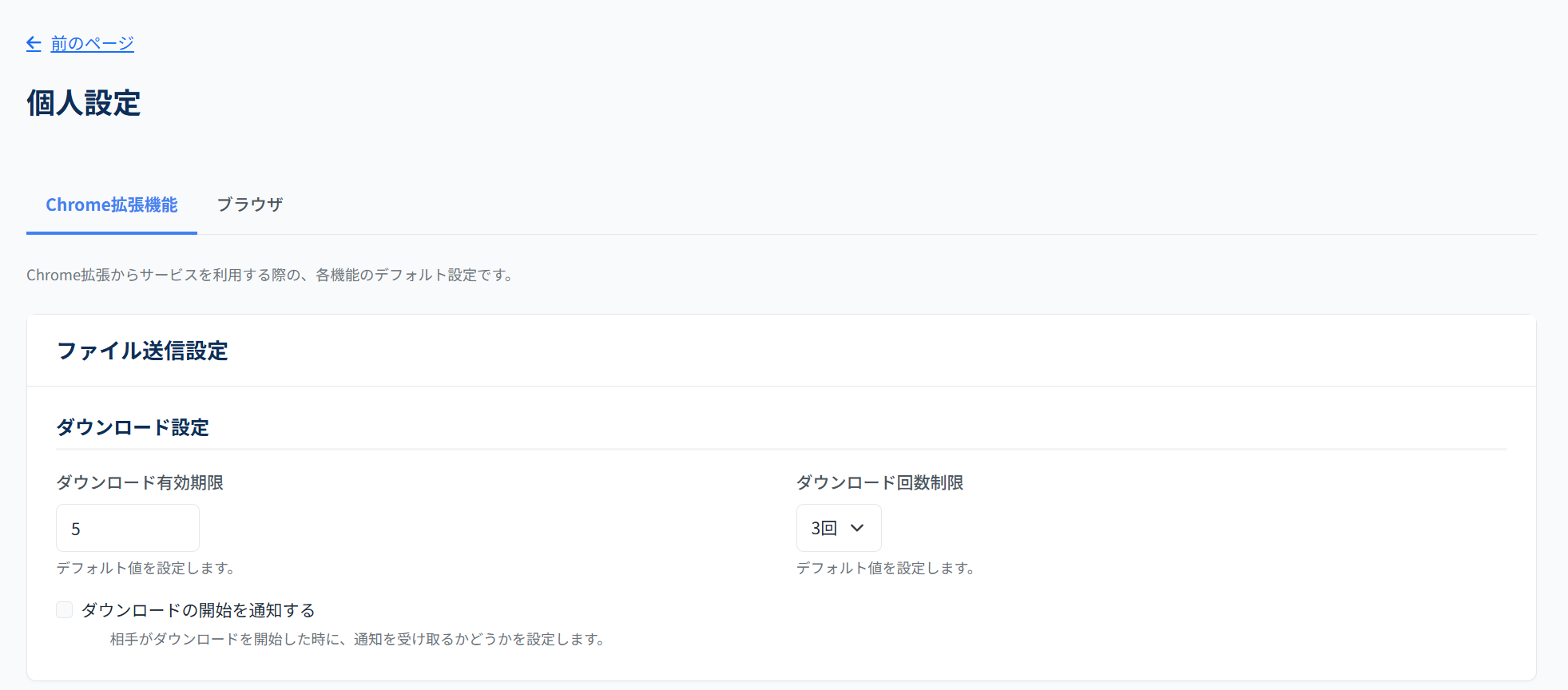The image size is (1568, 690).
Task: Click the ファイル送信設定 card header
Action: pyautogui.click(x=143, y=351)
